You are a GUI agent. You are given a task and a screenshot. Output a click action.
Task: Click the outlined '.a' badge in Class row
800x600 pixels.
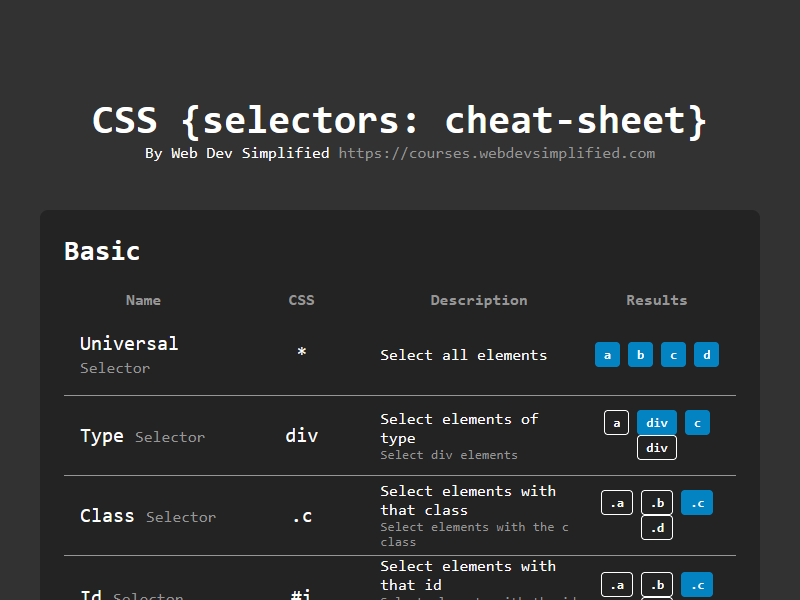click(616, 503)
